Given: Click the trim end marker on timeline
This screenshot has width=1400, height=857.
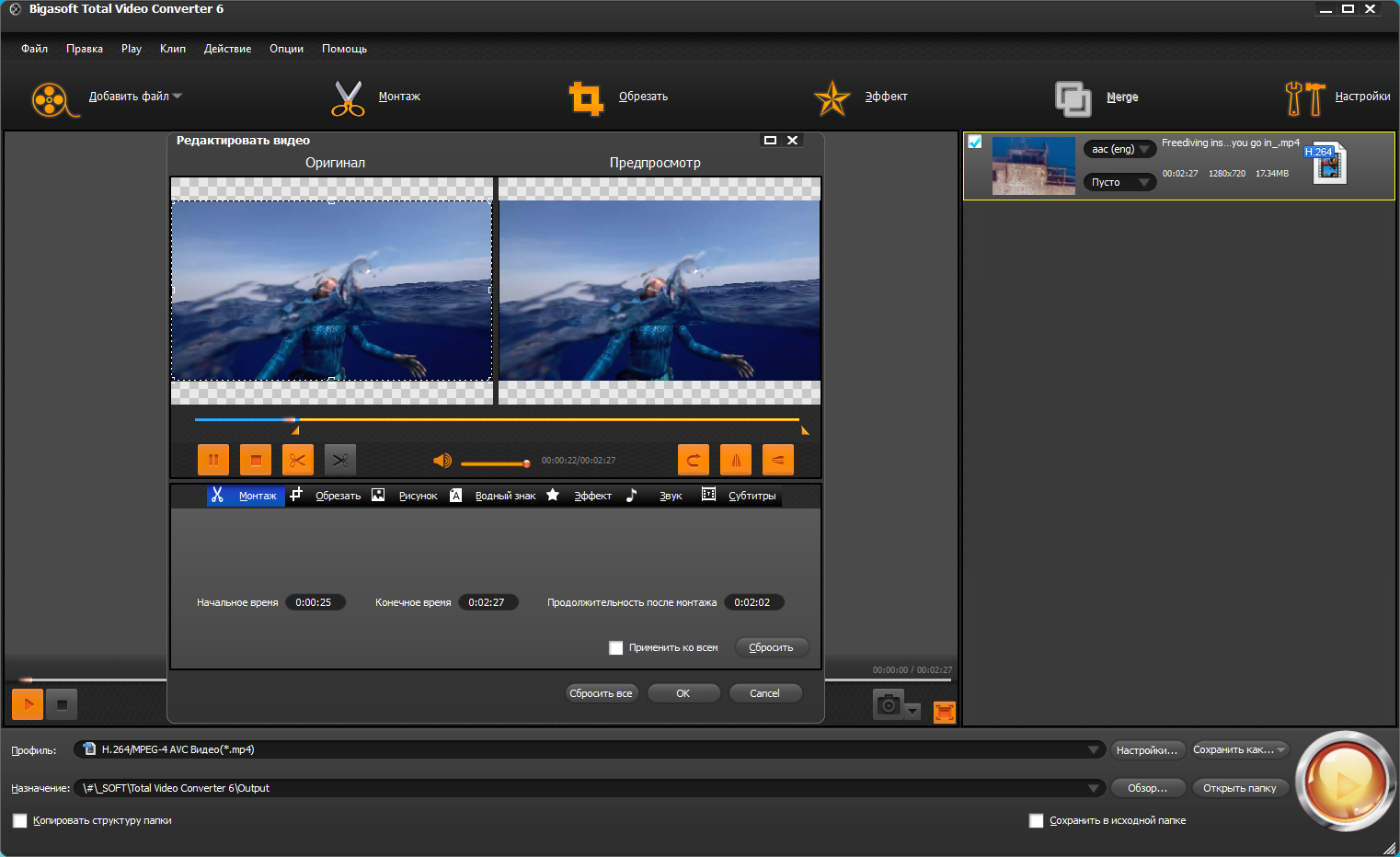Looking at the screenshot, I should click(x=805, y=430).
